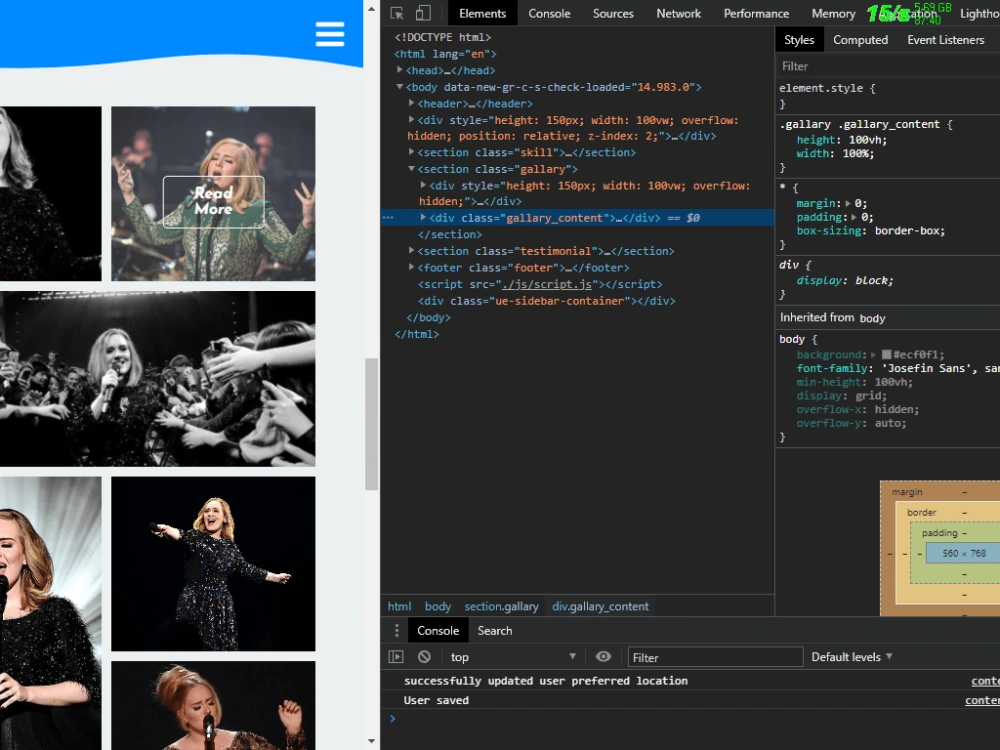Click the Read More button on image
This screenshot has width=1000, height=750.
214,202
